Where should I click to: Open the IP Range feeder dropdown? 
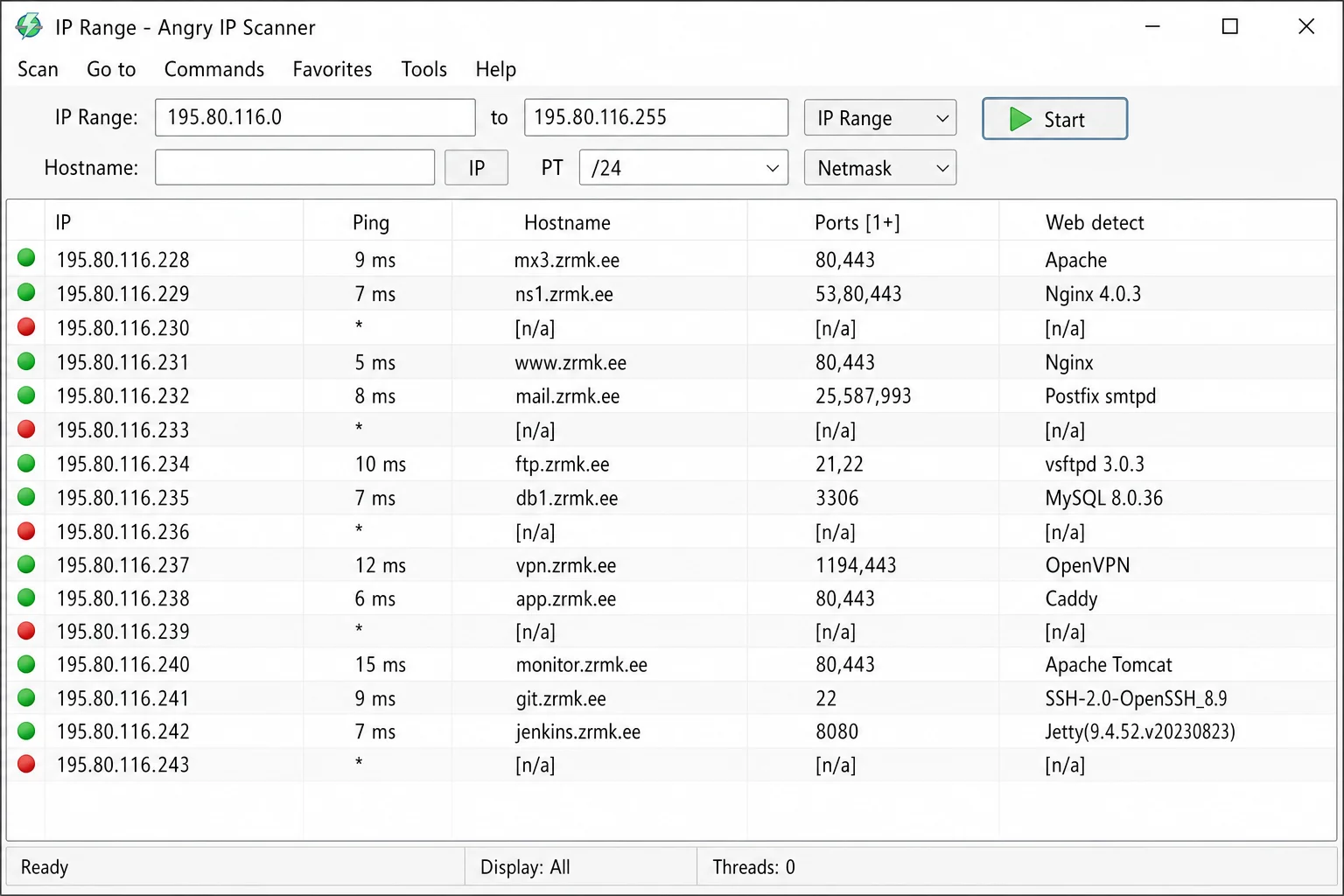pyautogui.click(x=880, y=118)
